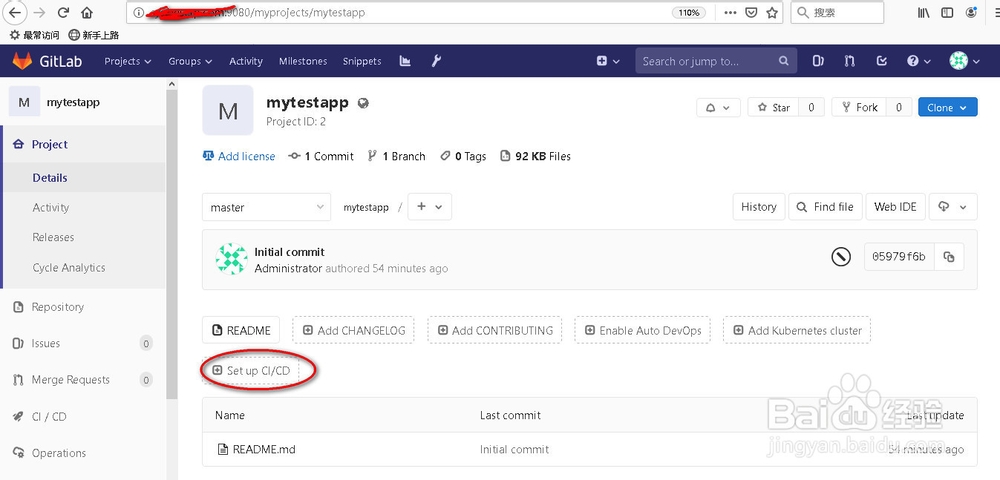Star the mytestapp project

click(x=774, y=108)
